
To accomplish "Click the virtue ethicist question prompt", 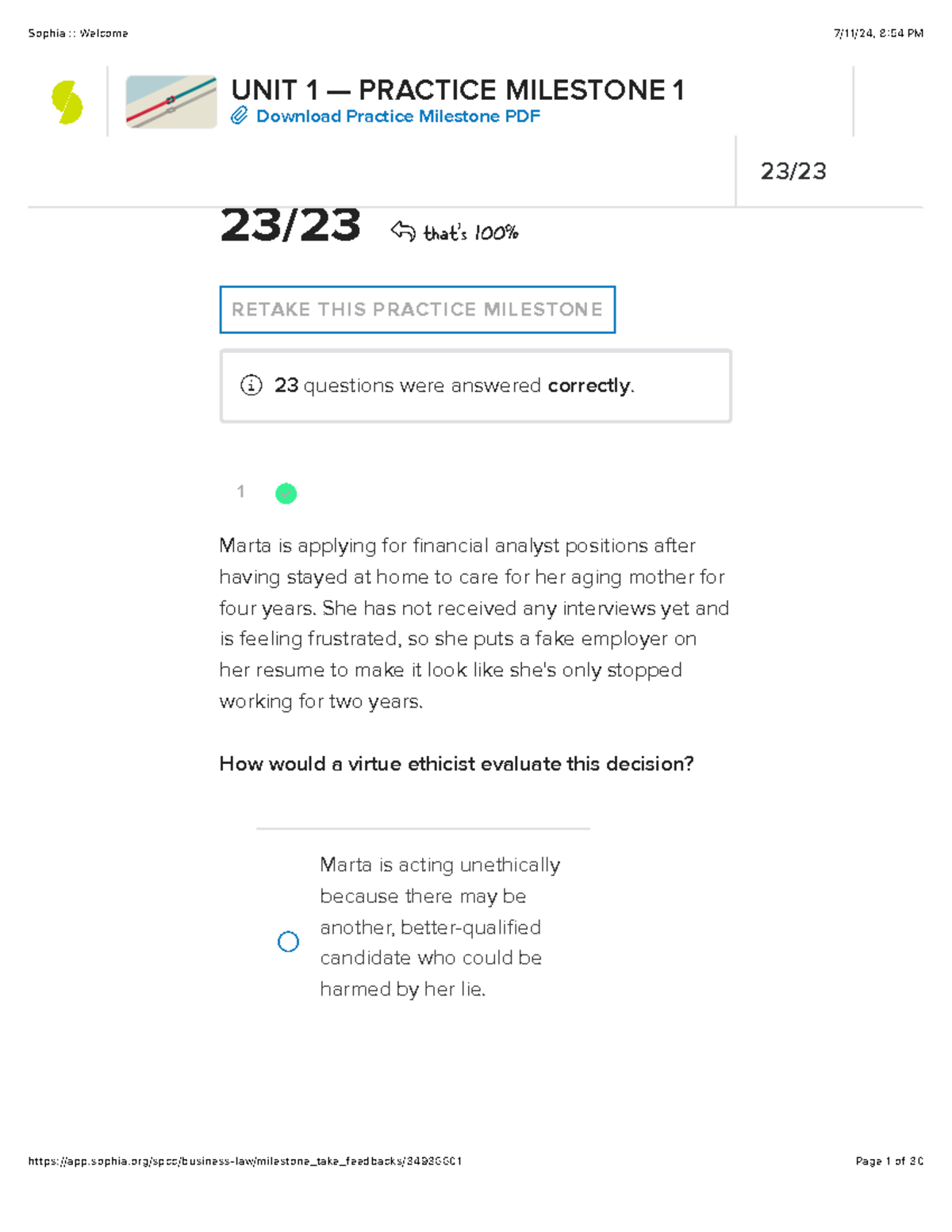I will pos(456,764).
